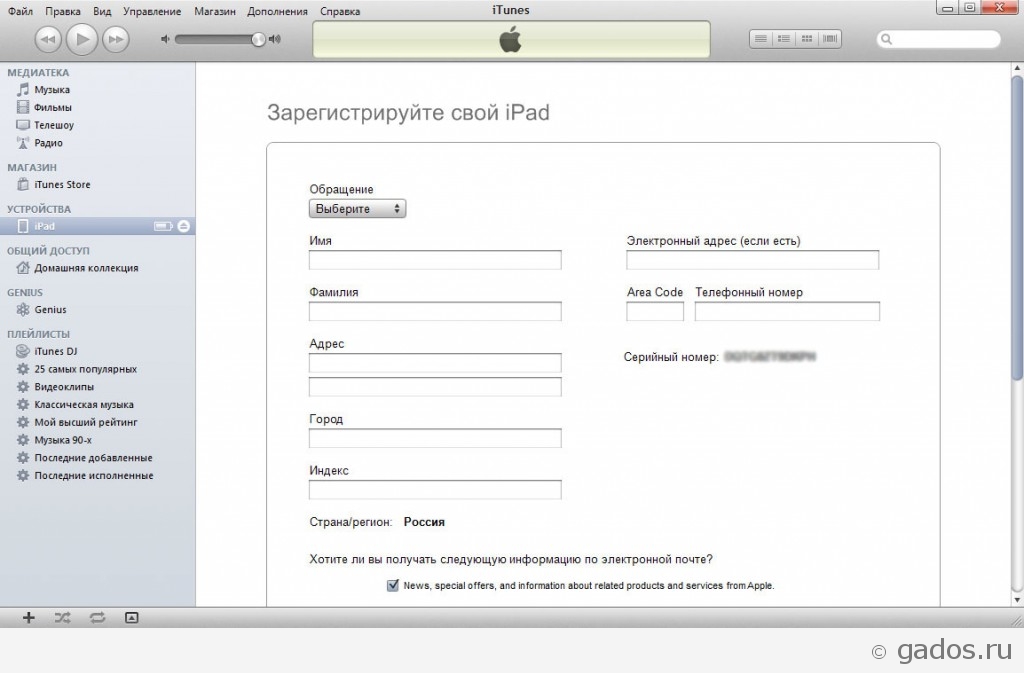Uncheck the Apple news and offers checkbox

tap(392, 586)
